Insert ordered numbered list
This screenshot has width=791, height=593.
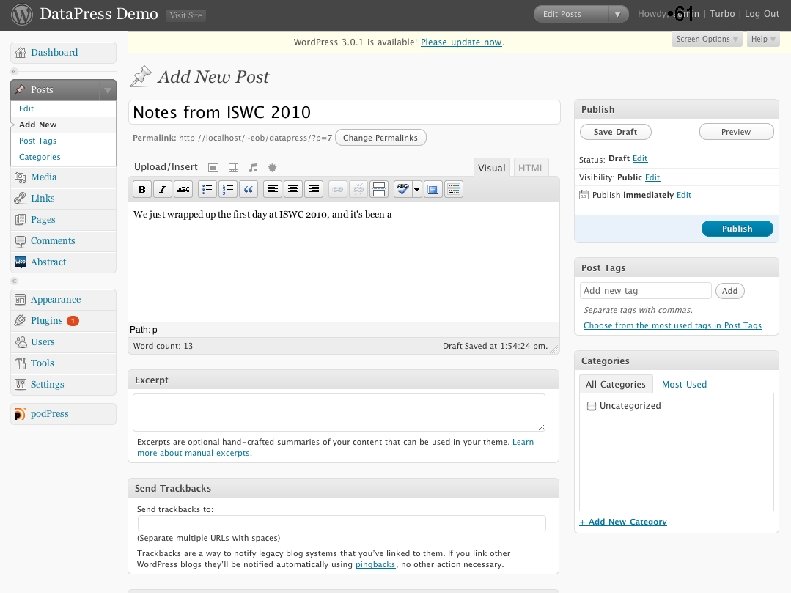coord(228,189)
